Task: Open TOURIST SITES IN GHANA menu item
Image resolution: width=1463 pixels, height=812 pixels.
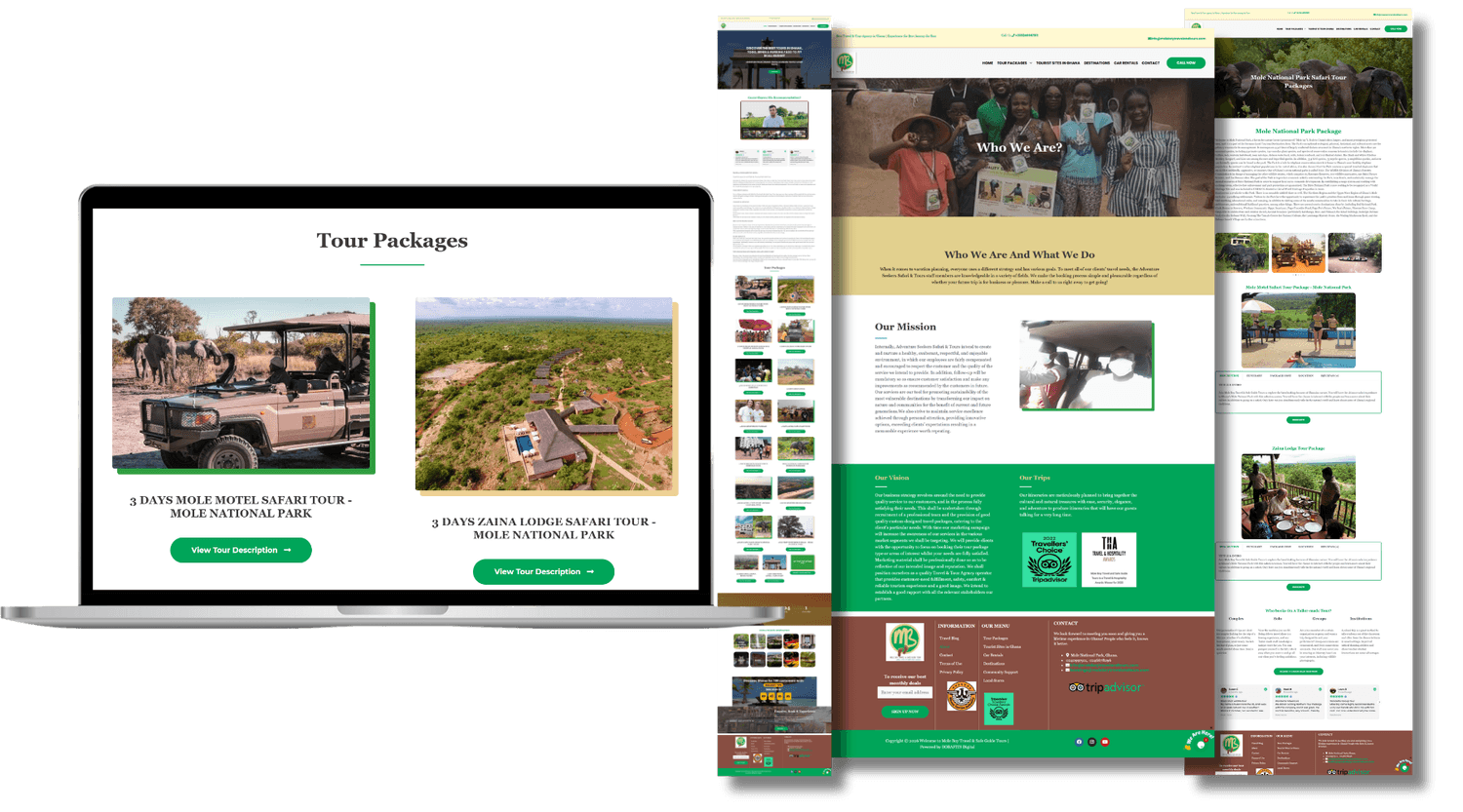Action: 1057,63
